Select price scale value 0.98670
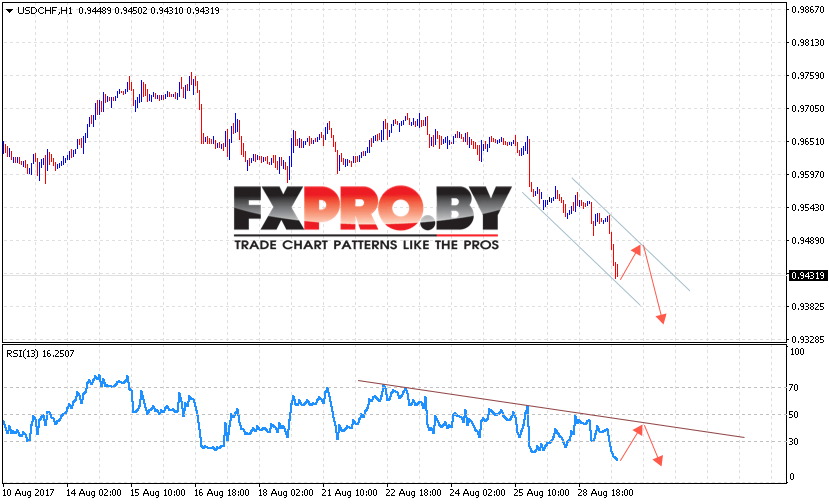 click(808, 10)
